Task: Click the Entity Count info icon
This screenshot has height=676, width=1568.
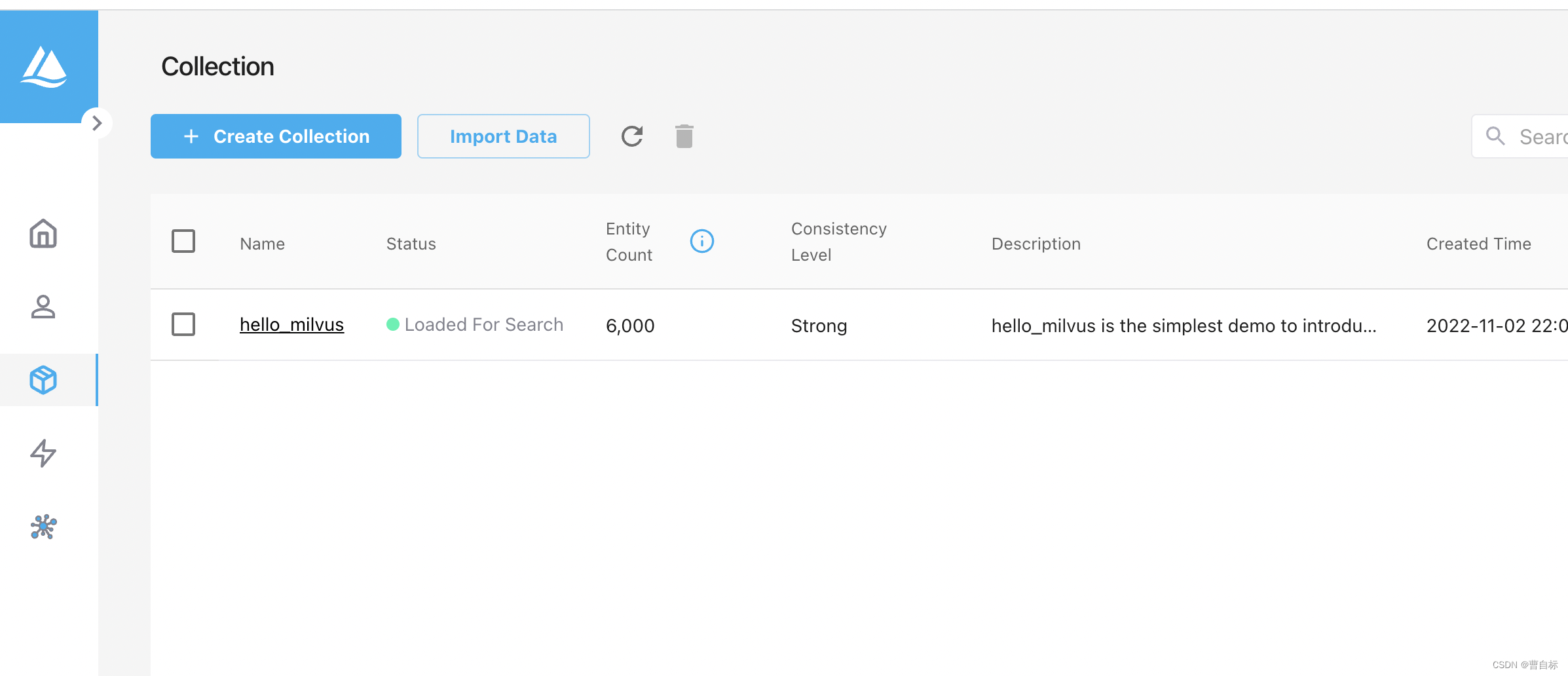Action: 702,241
